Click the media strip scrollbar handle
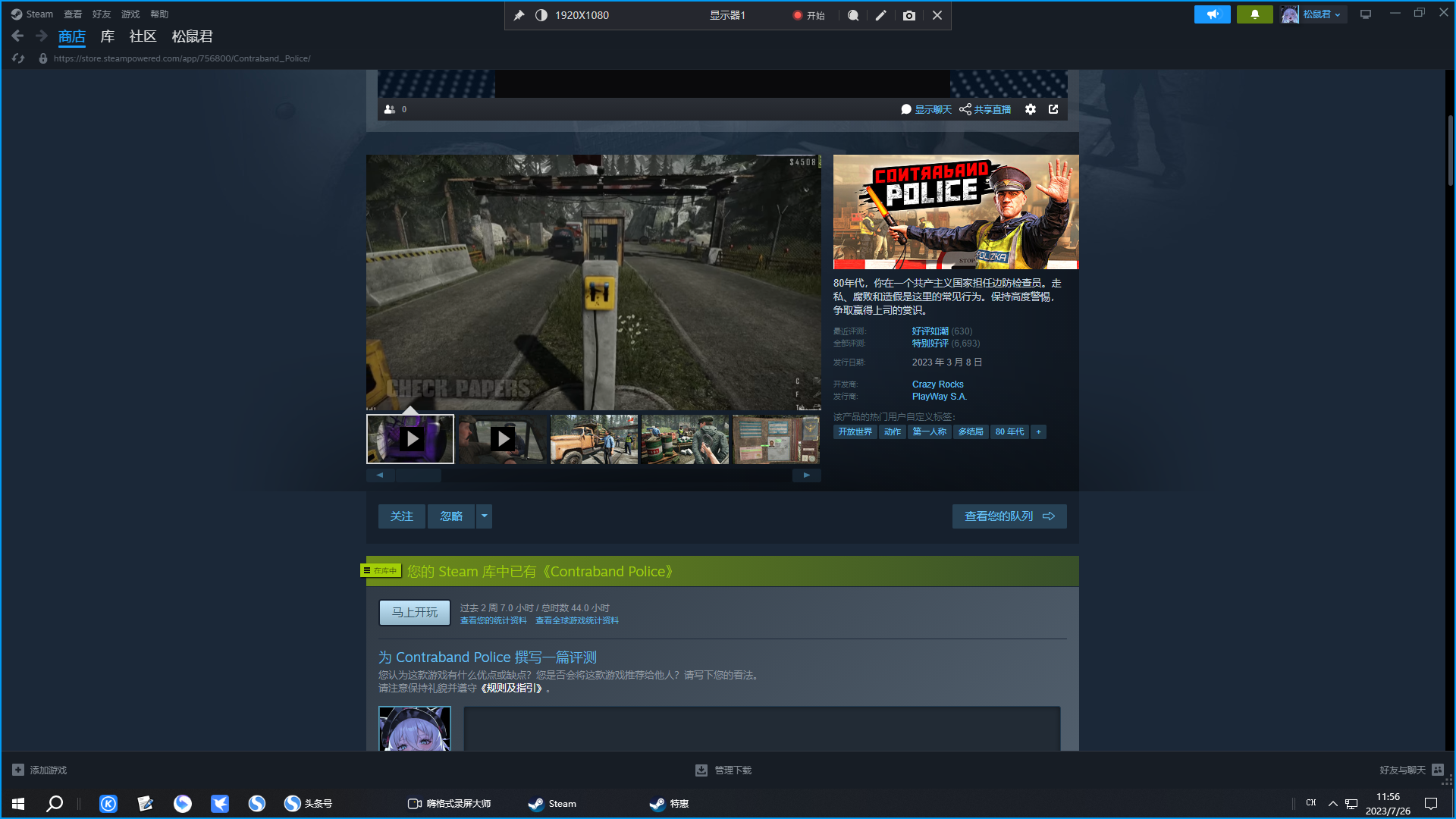The image size is (1456, 819). click(419, 475)
